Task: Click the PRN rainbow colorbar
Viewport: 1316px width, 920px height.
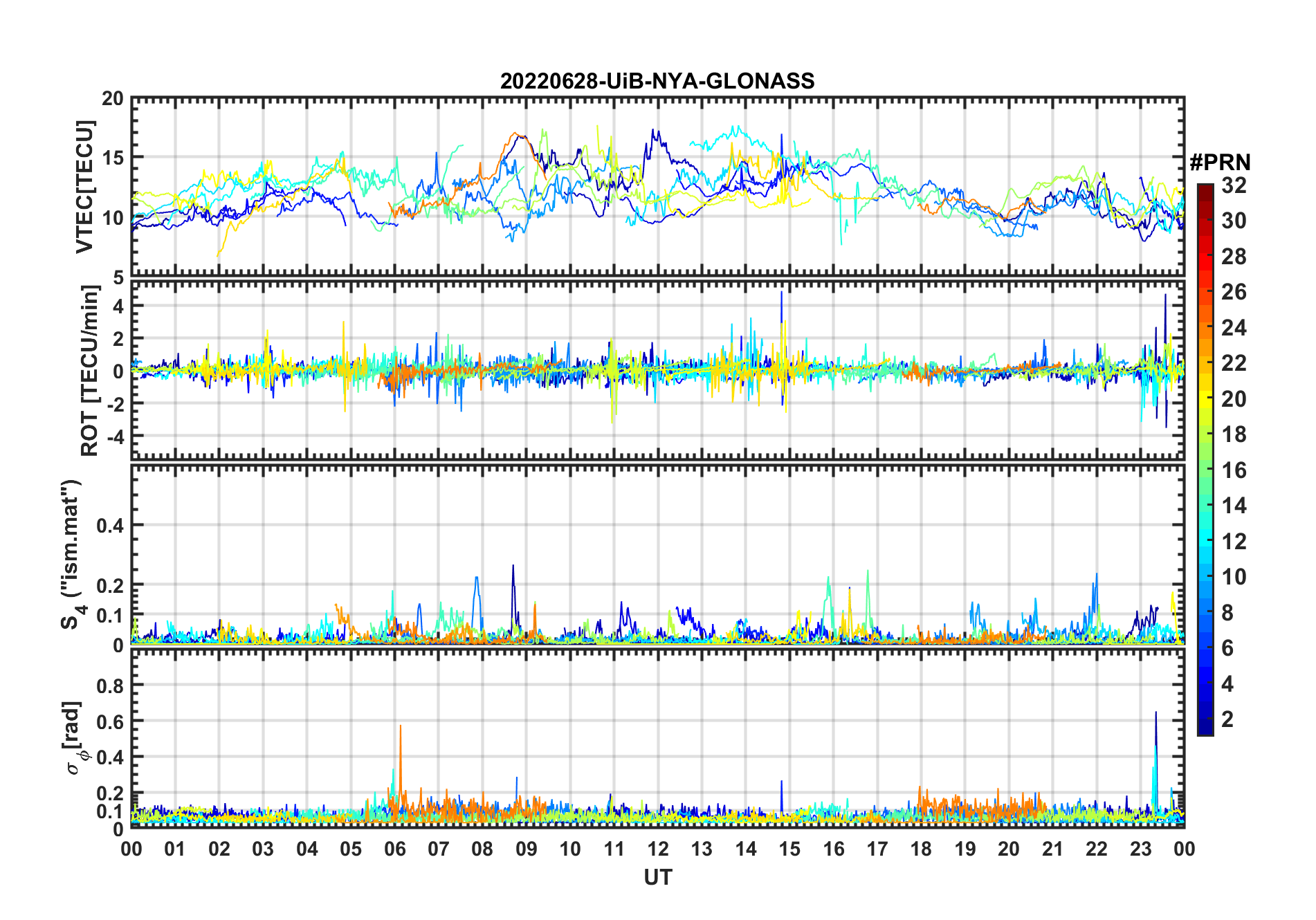Action: (1205, 459)
